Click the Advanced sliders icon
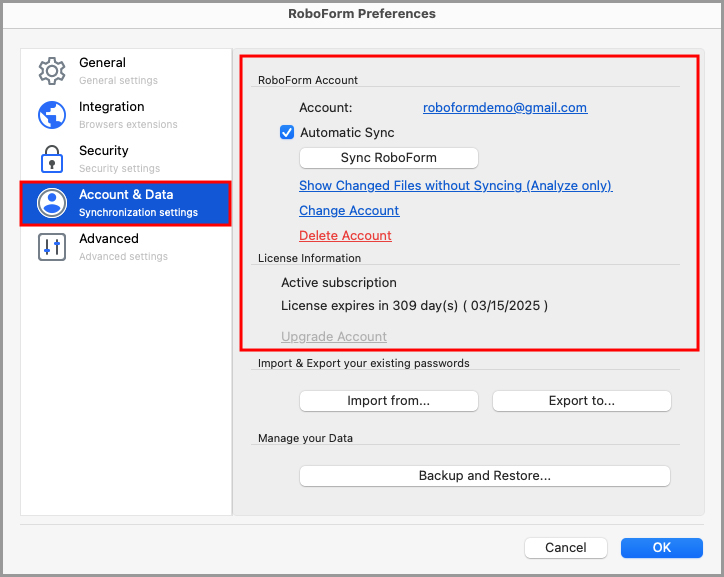724x577 pixels. (52, 247)
